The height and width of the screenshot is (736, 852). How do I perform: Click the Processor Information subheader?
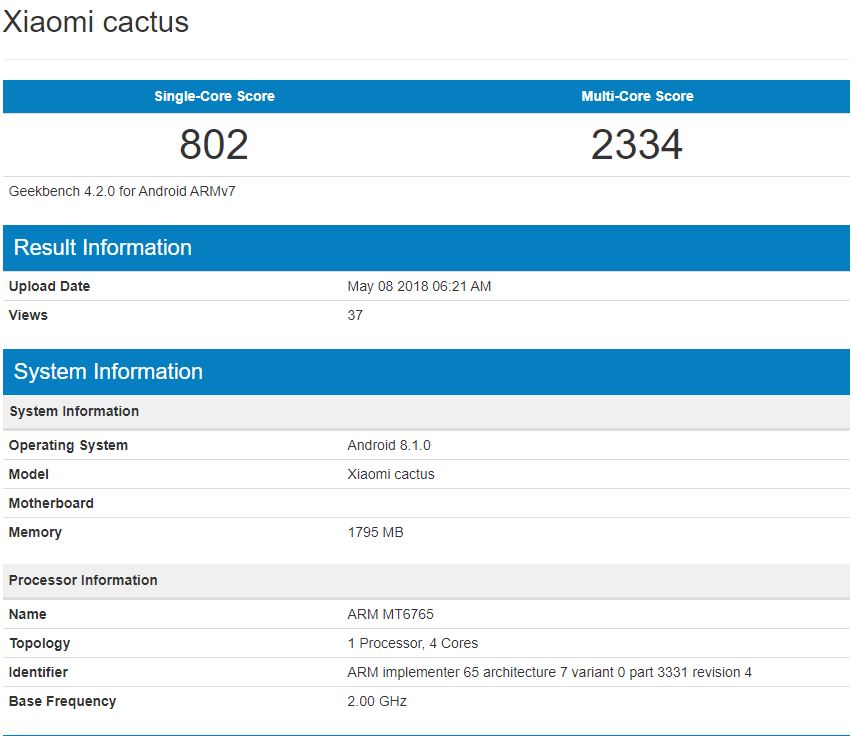(83, 580)
